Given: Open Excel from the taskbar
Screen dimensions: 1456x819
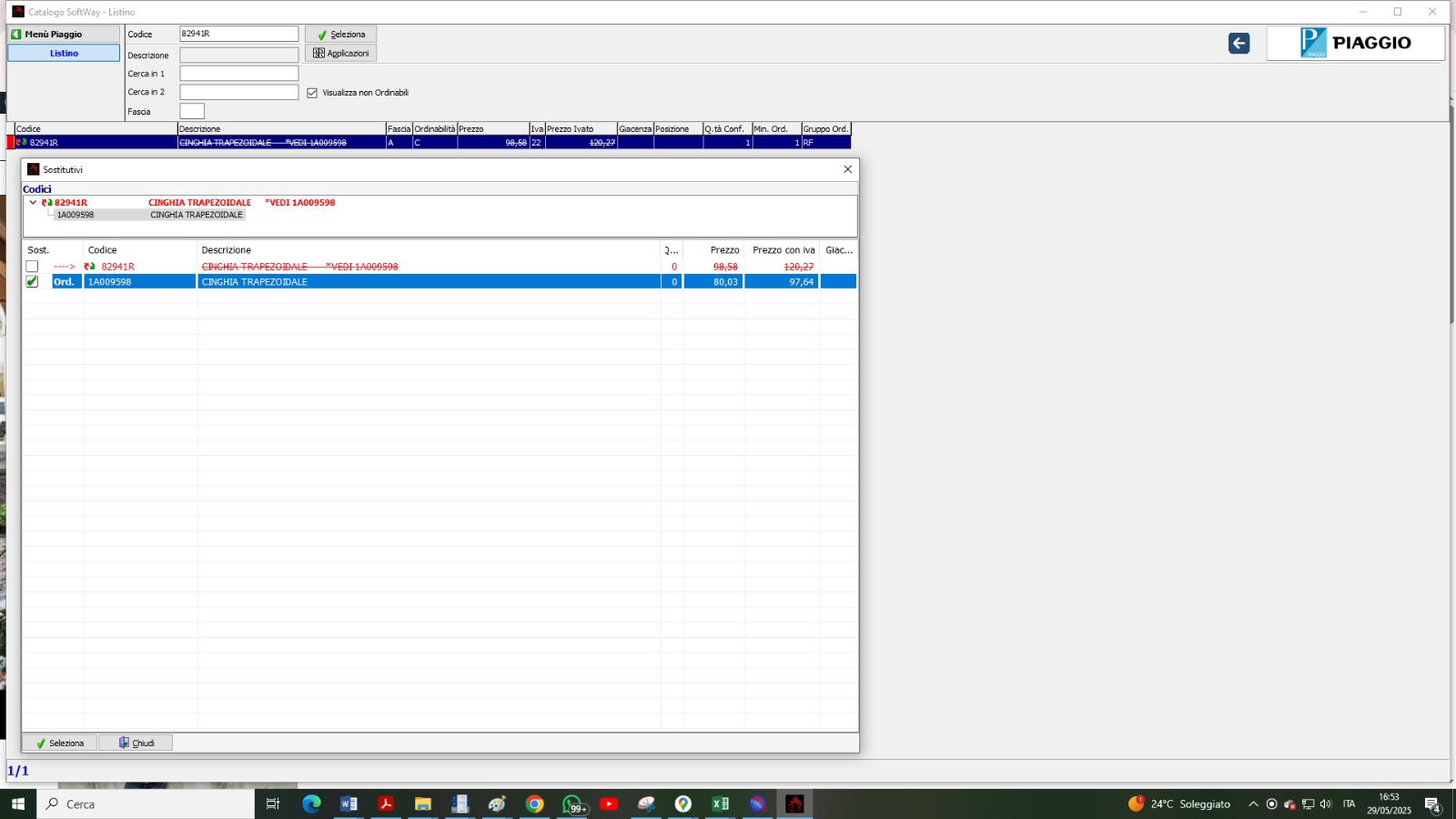Looking at the screenshot, I should click(x=720, y=804).
